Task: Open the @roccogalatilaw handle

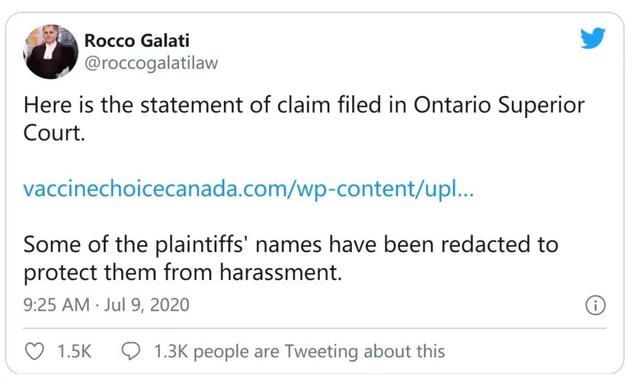Action: pyautogui.click(x=151, y=63)
